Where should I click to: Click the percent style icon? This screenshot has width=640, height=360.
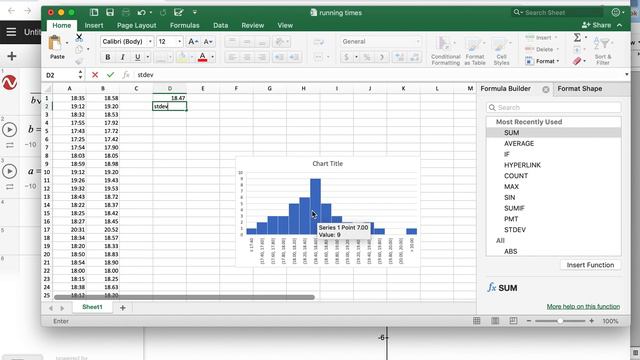coord(367,57)
